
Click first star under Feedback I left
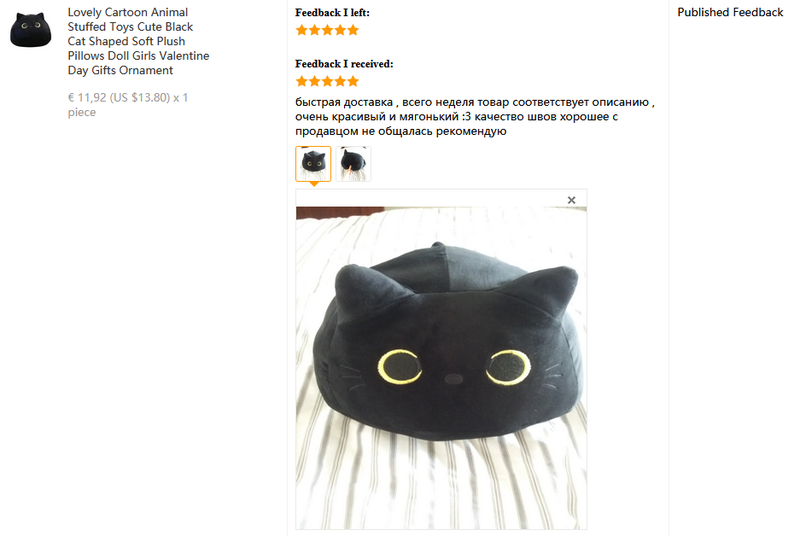pyautogui.click(x=302, y=30)
